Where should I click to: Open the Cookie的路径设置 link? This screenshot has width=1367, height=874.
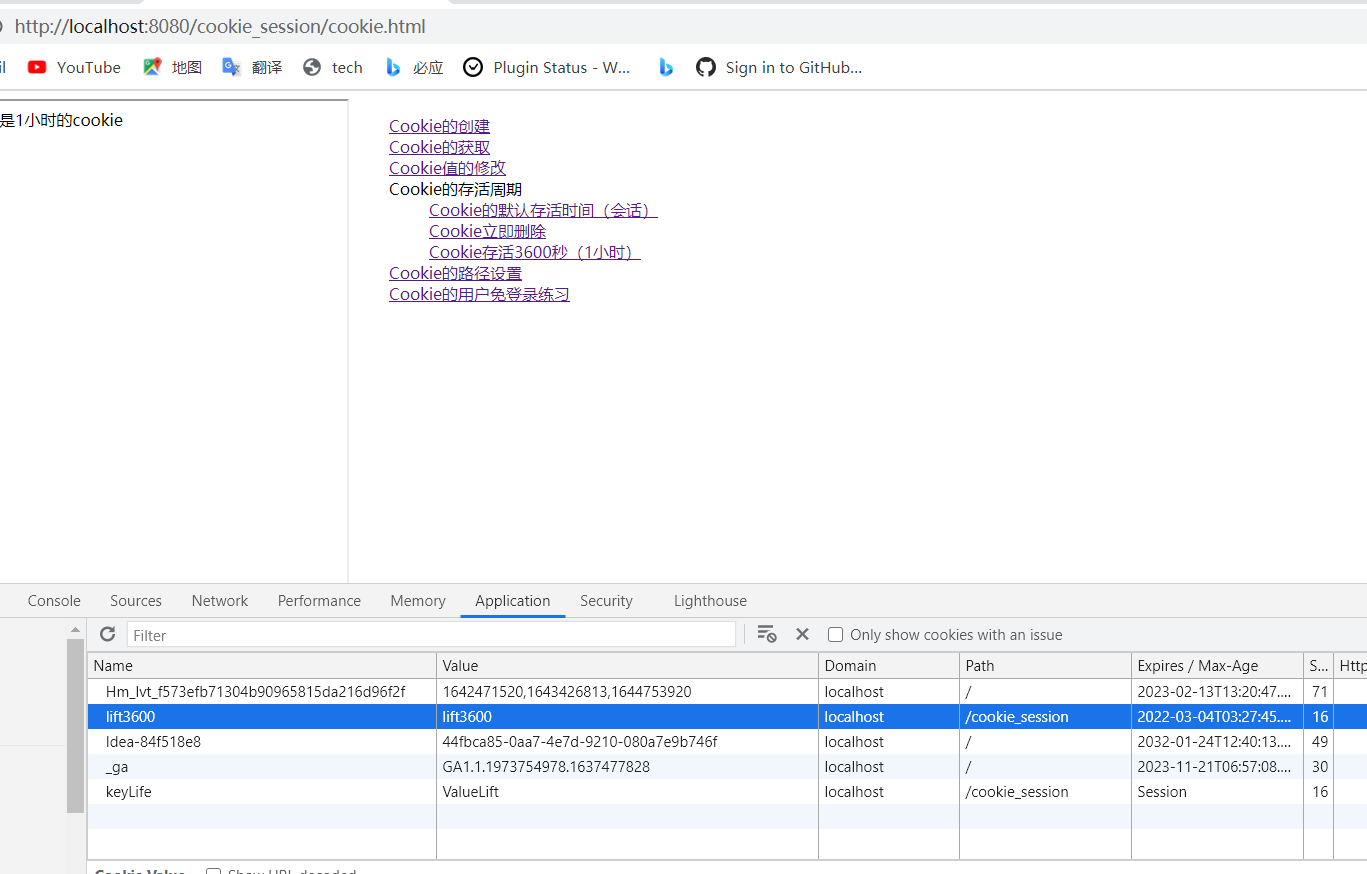pyautogui.click(x=455, y=273)
